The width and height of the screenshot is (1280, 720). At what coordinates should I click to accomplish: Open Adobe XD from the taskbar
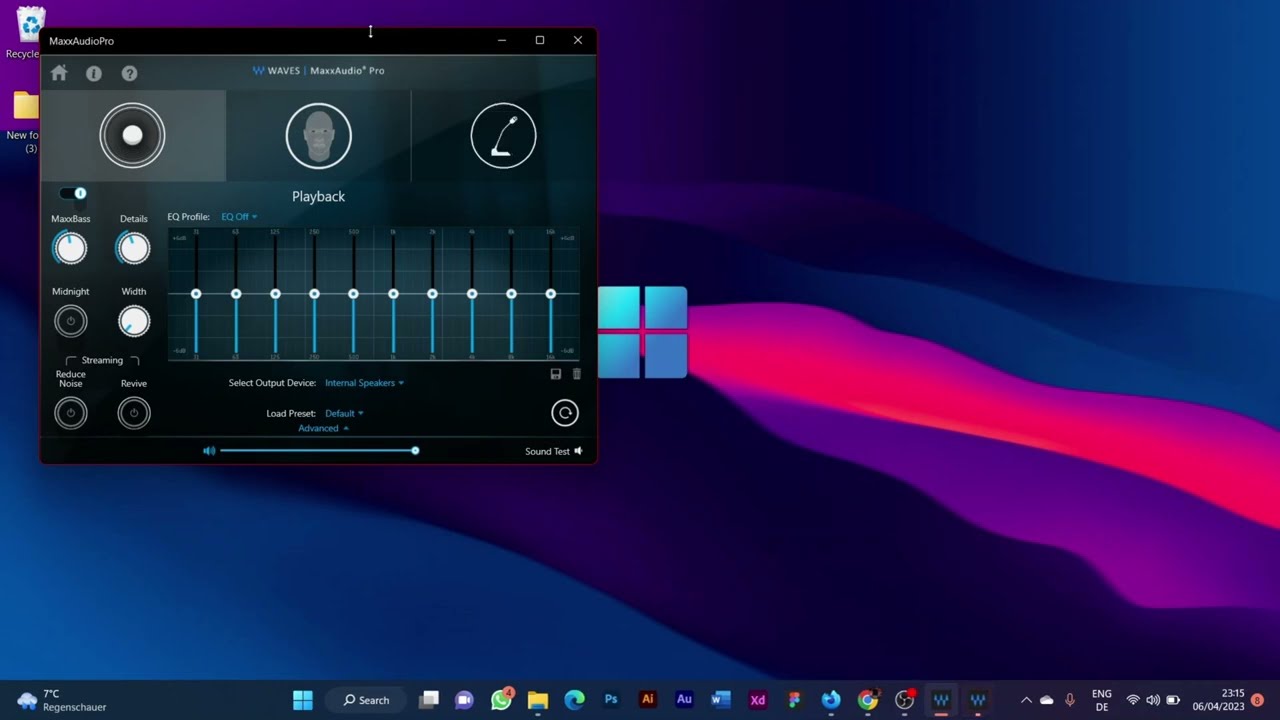[x=758, y=700]
